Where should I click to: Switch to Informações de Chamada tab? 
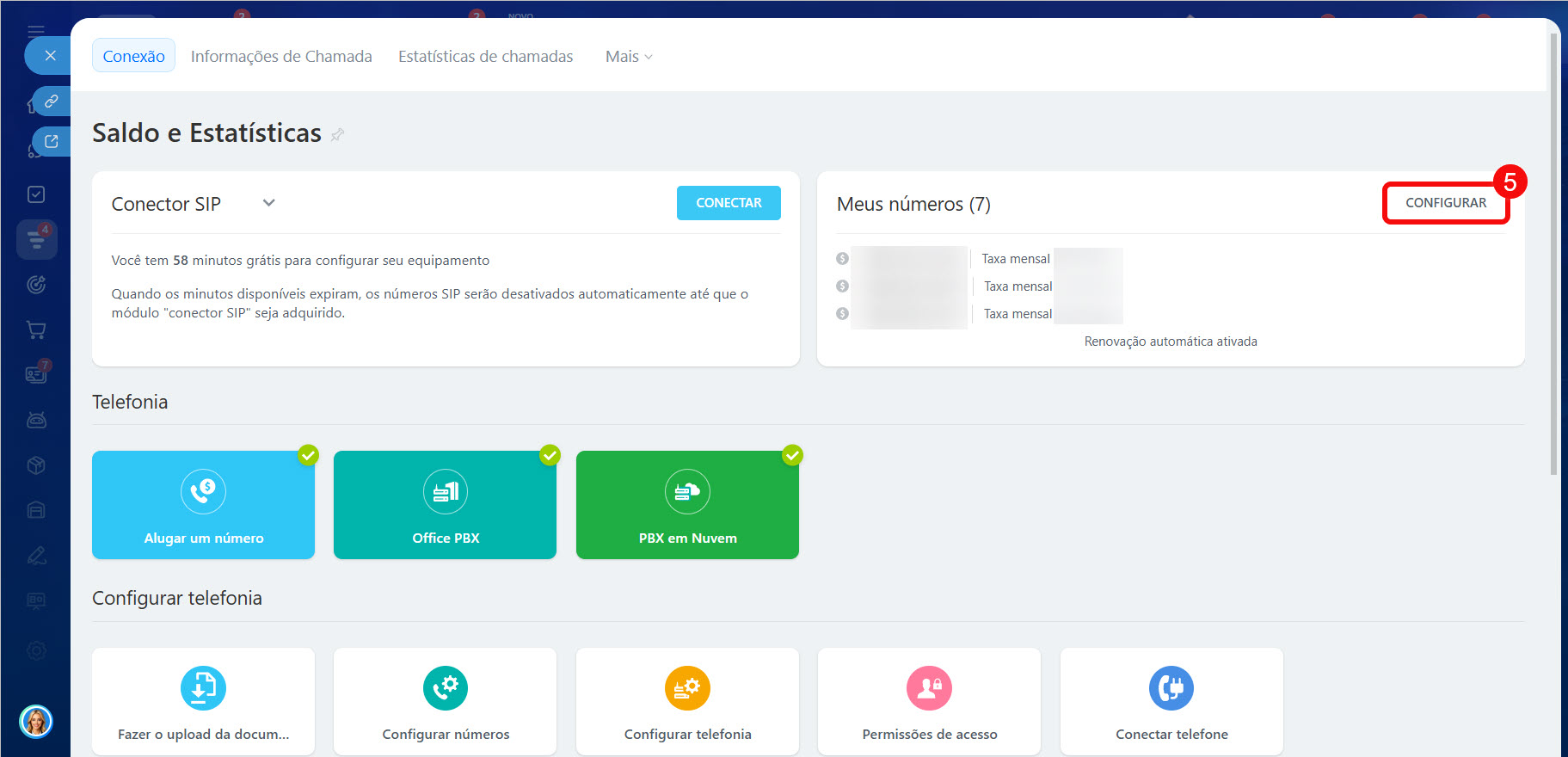pyautogui.click(x=281, y=57)
